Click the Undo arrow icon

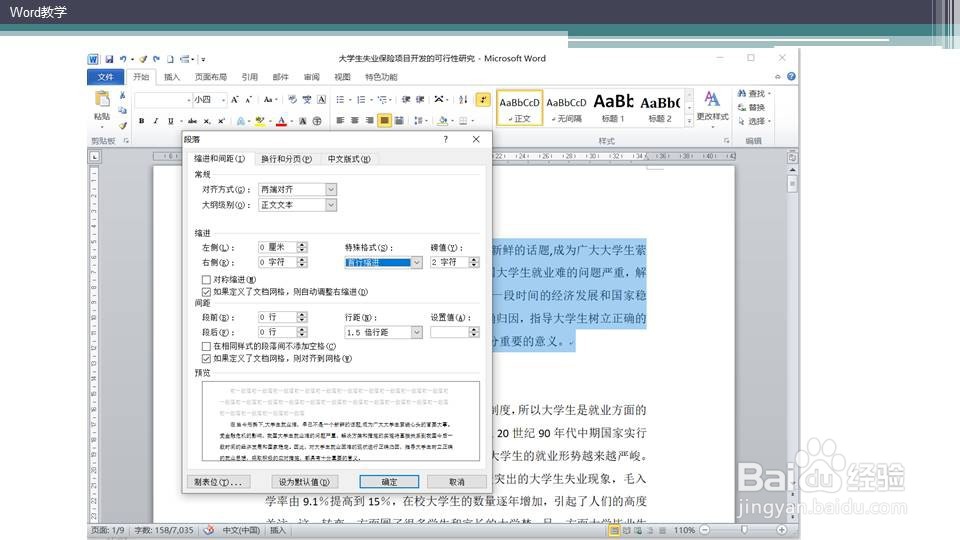(x=123, y=59)
